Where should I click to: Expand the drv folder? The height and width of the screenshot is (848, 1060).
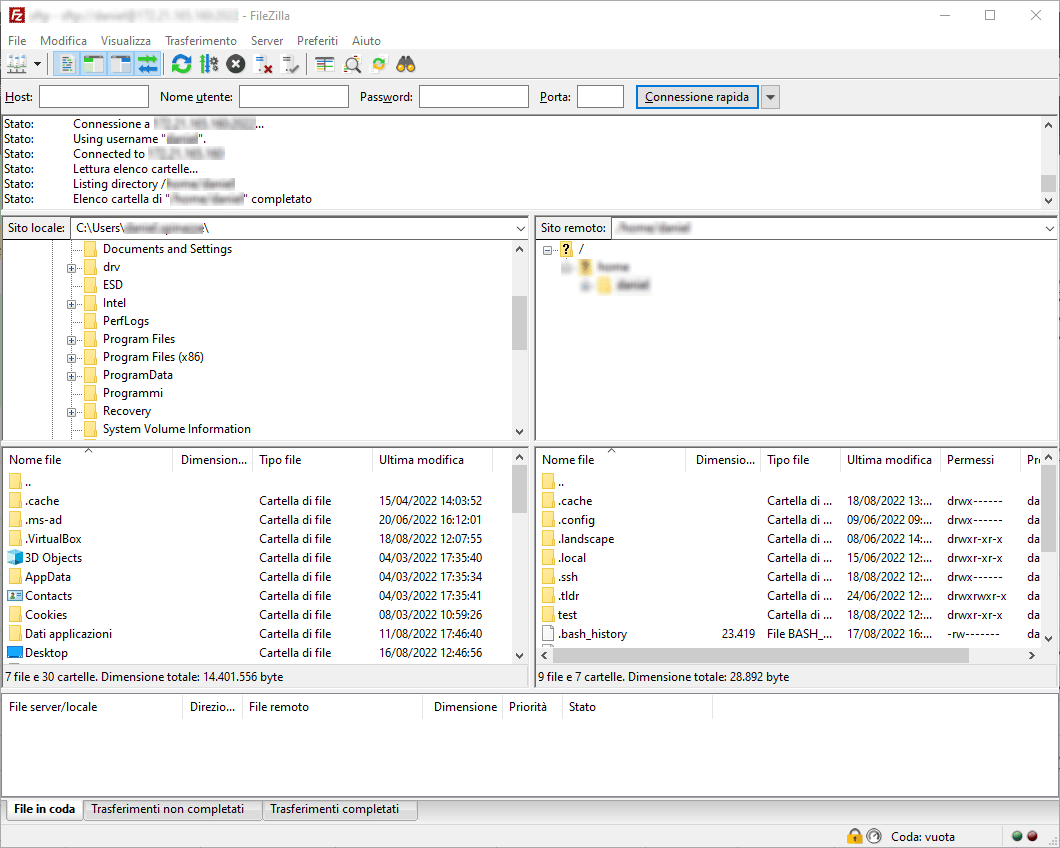click(71, 268)
